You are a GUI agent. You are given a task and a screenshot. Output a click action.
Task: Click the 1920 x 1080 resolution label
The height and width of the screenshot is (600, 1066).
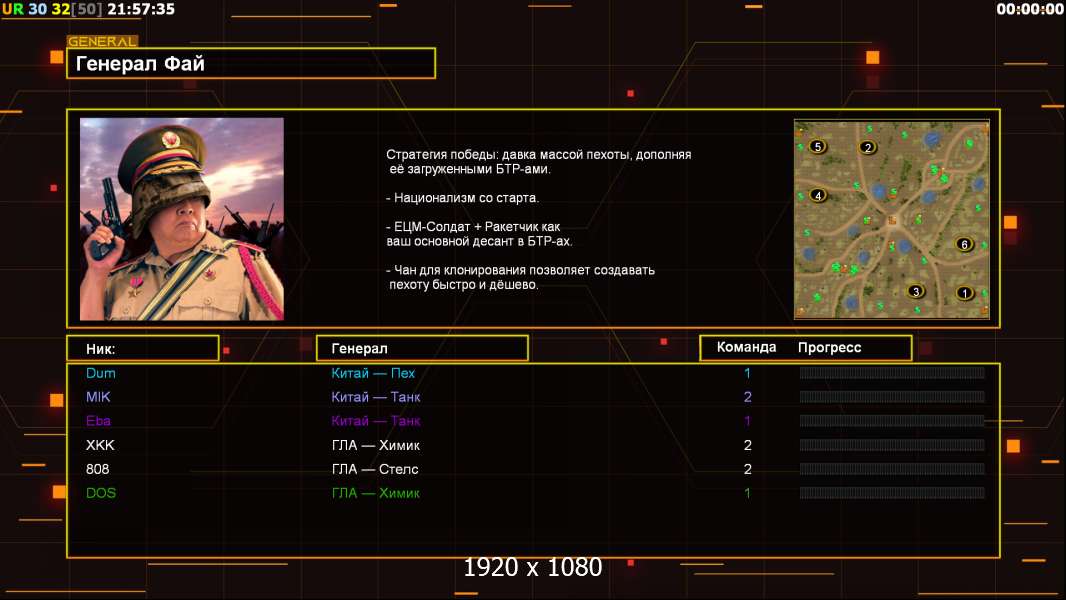coord(532,567)
